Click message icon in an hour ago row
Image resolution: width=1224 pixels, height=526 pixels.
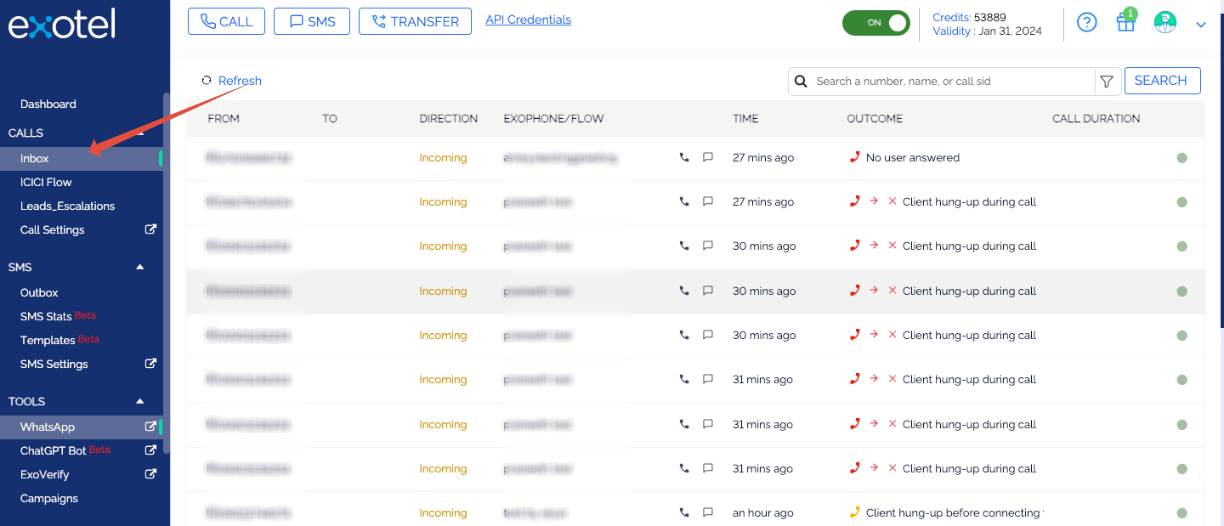point(708,512)
